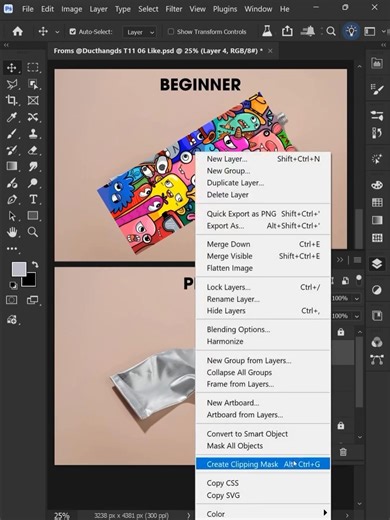Select the Frame tool
This screenshot has height=520, width=390.
(x=33, y=100)
